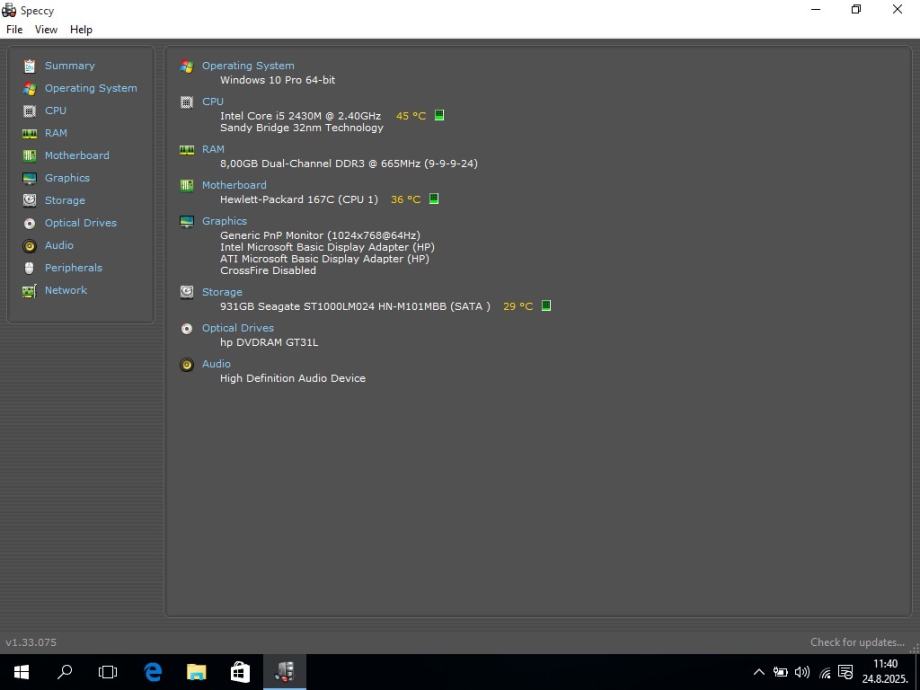Click the Operating System flag icon in sidebar

[29, 89]
